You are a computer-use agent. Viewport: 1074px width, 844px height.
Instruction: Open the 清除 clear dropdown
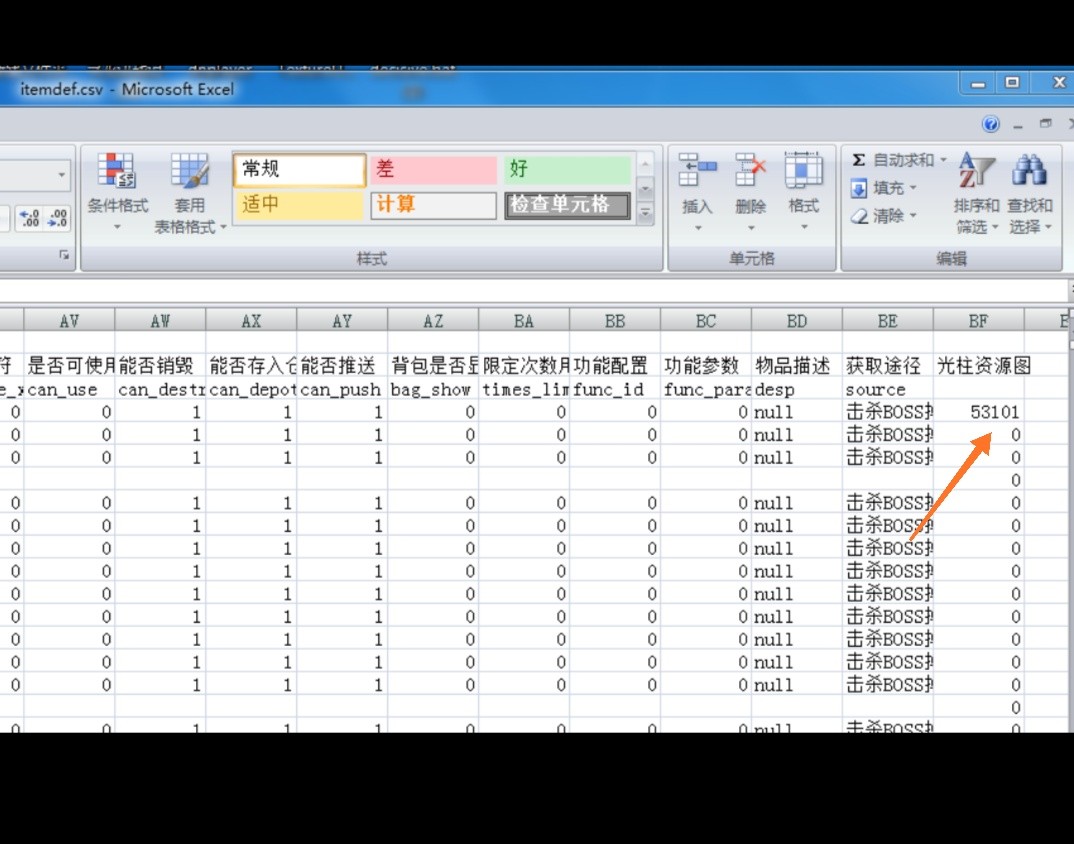(913, 216)
